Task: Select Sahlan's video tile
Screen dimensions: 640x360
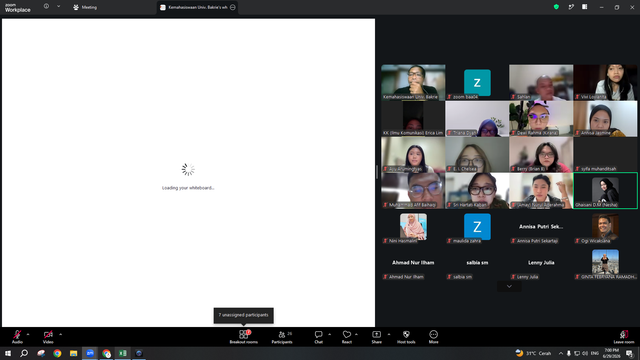Action: (x=541, y=82)
